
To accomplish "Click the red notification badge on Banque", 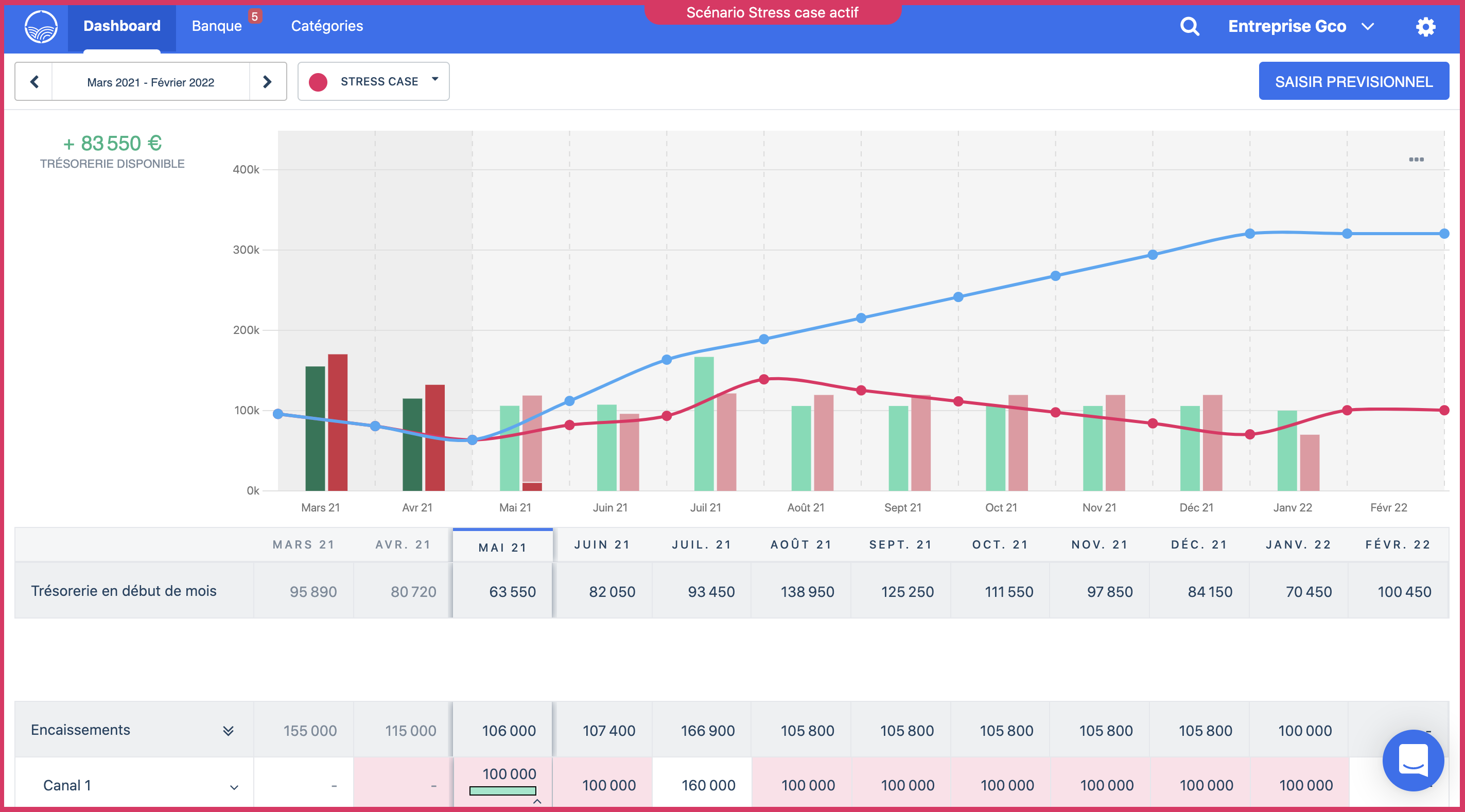I will (x=255, y=16).
